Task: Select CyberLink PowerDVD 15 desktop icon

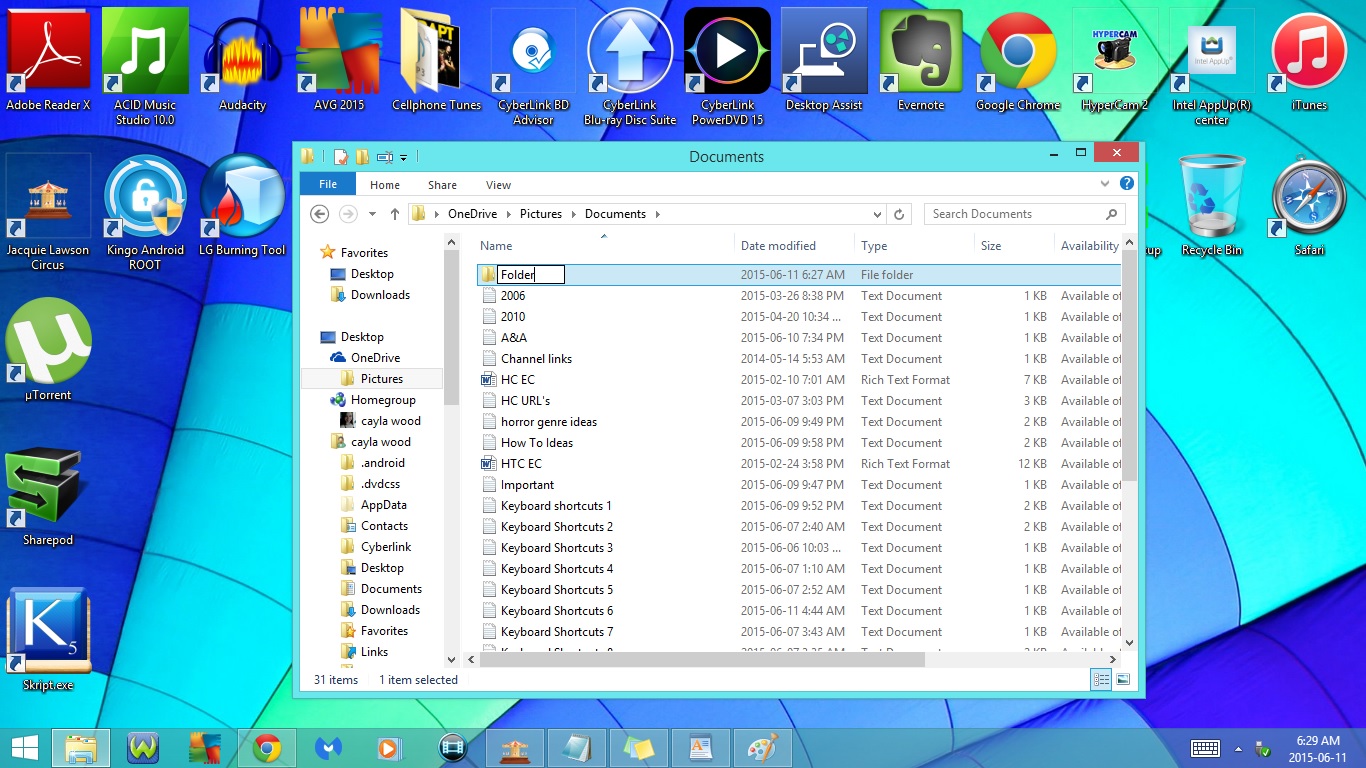Action: [727, 67]
